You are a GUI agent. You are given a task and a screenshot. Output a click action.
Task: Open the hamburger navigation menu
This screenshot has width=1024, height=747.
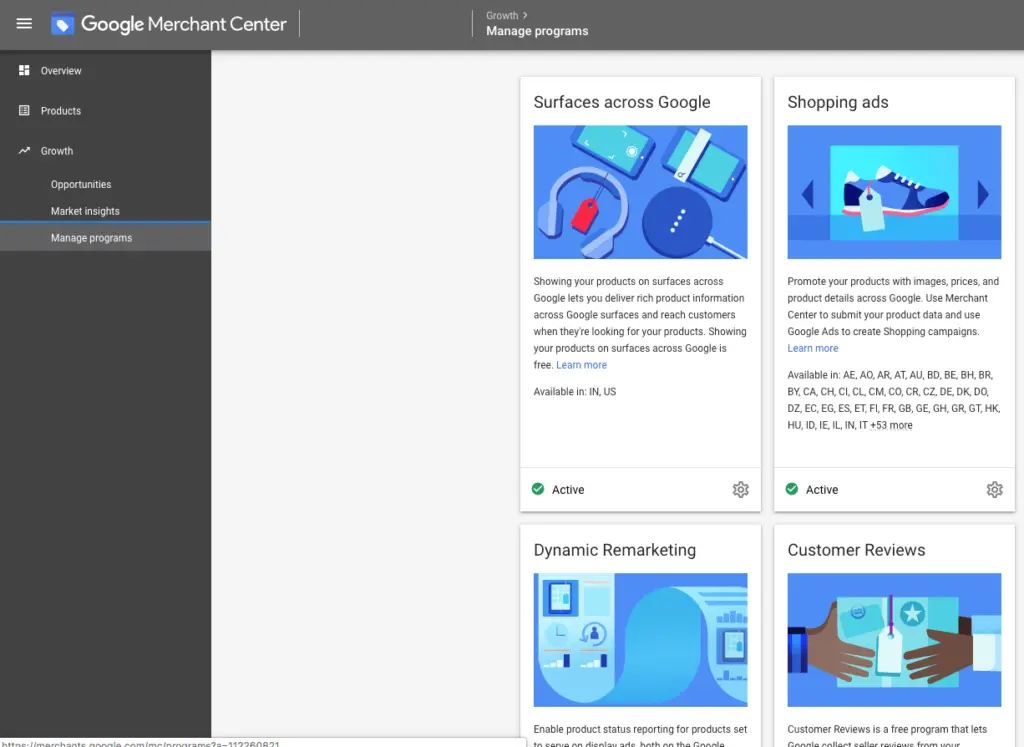click(24, 24)
